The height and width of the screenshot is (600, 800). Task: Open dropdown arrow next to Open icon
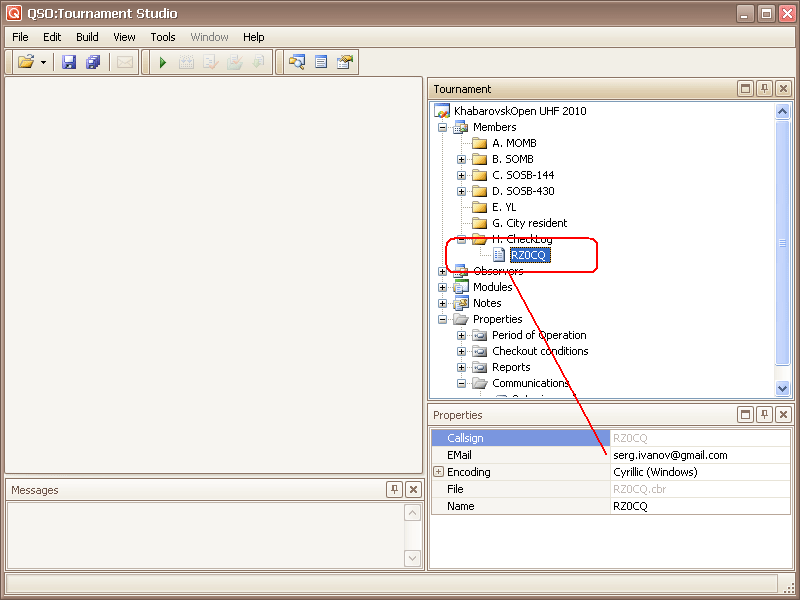click(x=43, y=63)
